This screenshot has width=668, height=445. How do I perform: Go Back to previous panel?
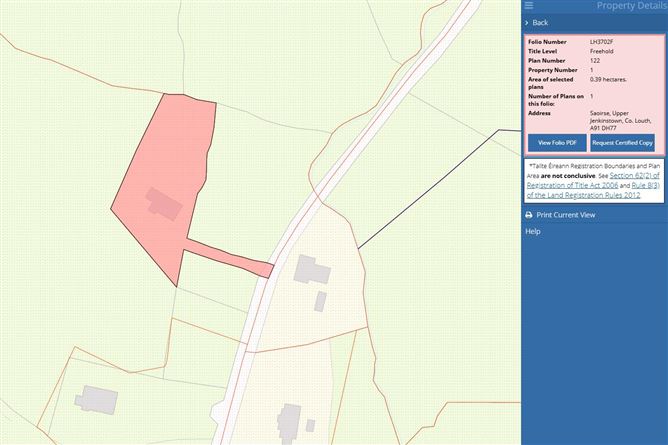point(540,23)
